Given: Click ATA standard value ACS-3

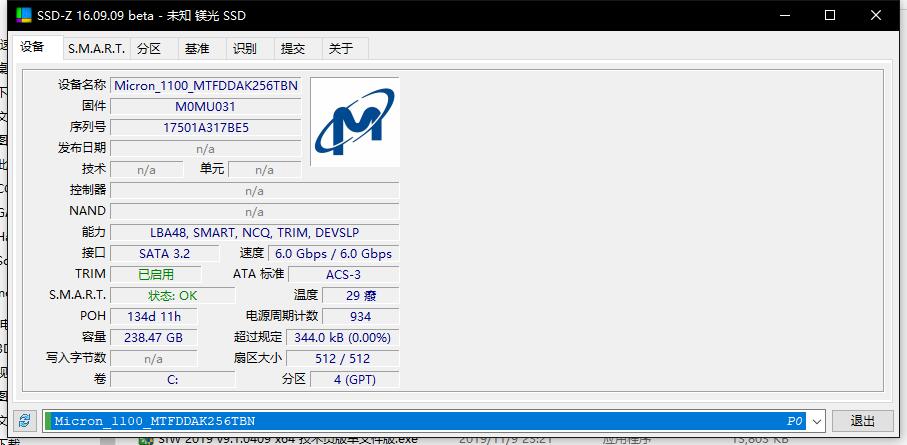Looking at the screenshot, I should pyautogui.click(x=344, y=274).
